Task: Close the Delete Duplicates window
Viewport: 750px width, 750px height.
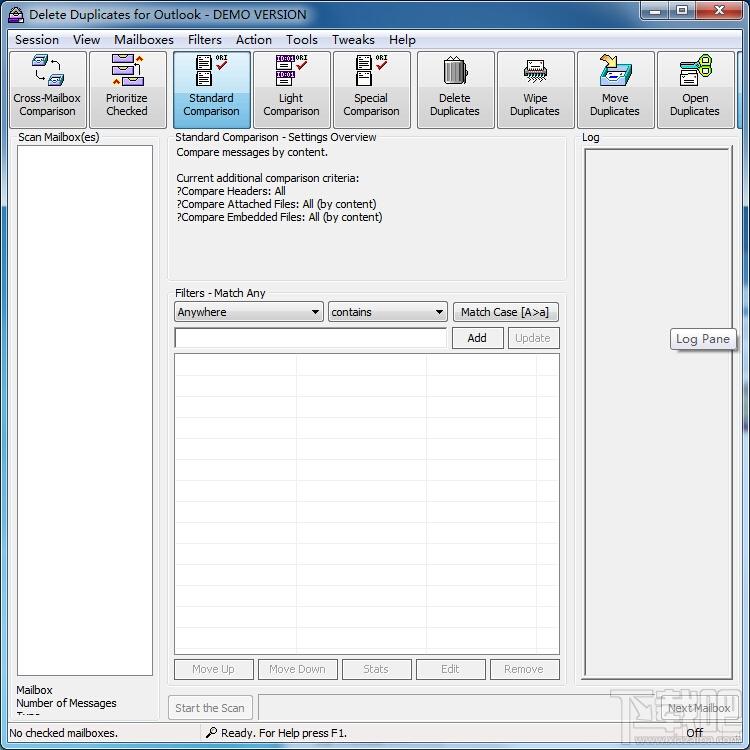Action: [719, 11]
